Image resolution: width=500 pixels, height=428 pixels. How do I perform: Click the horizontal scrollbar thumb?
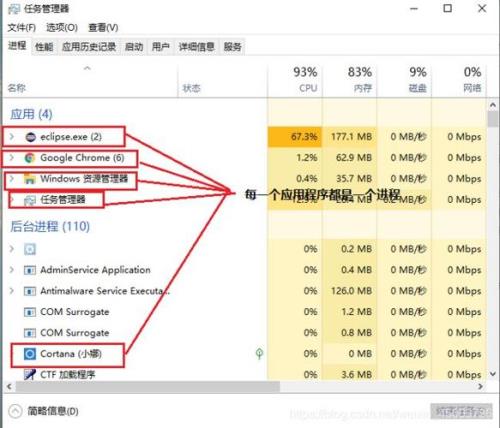click(148, 387)
